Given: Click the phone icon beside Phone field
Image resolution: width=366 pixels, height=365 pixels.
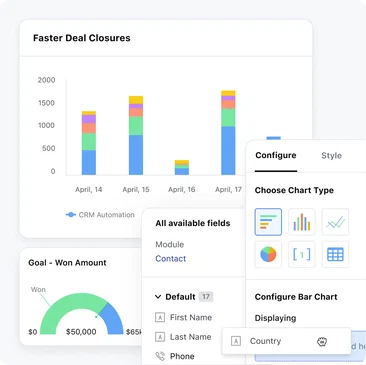Looking at the screenshot, I should [160, 356].
